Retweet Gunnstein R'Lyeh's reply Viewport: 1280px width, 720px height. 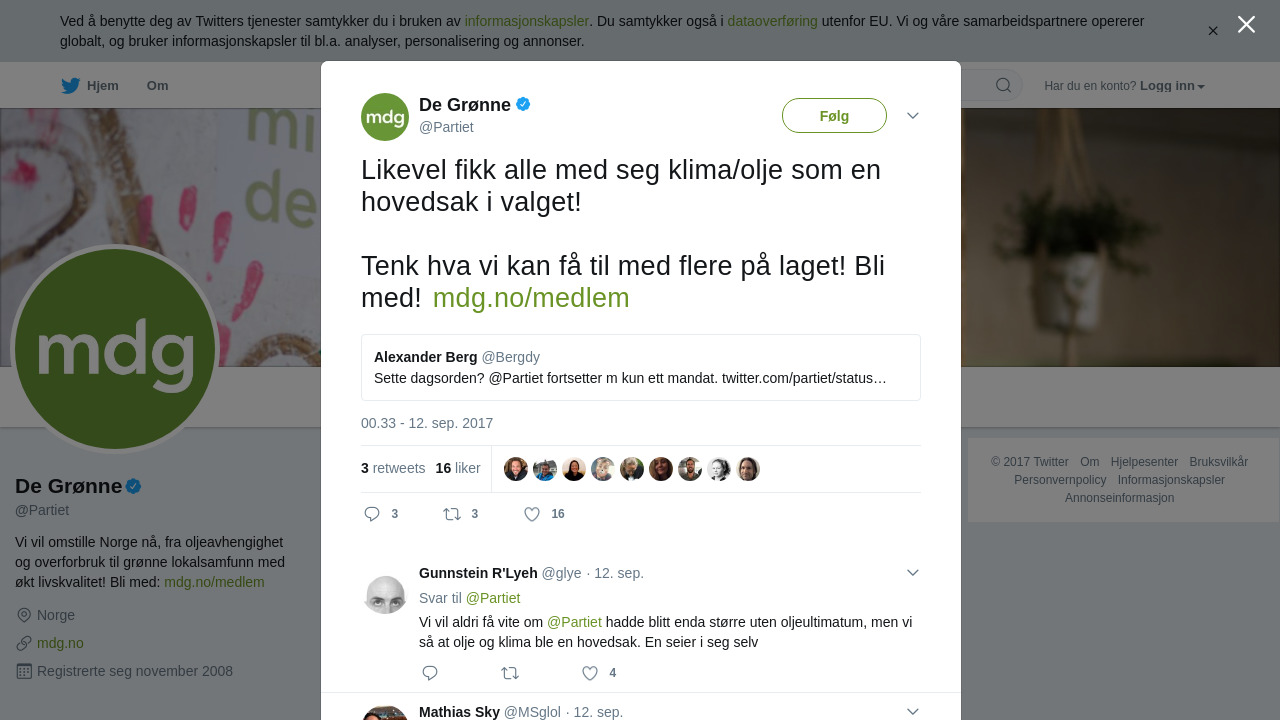point(510,673)
